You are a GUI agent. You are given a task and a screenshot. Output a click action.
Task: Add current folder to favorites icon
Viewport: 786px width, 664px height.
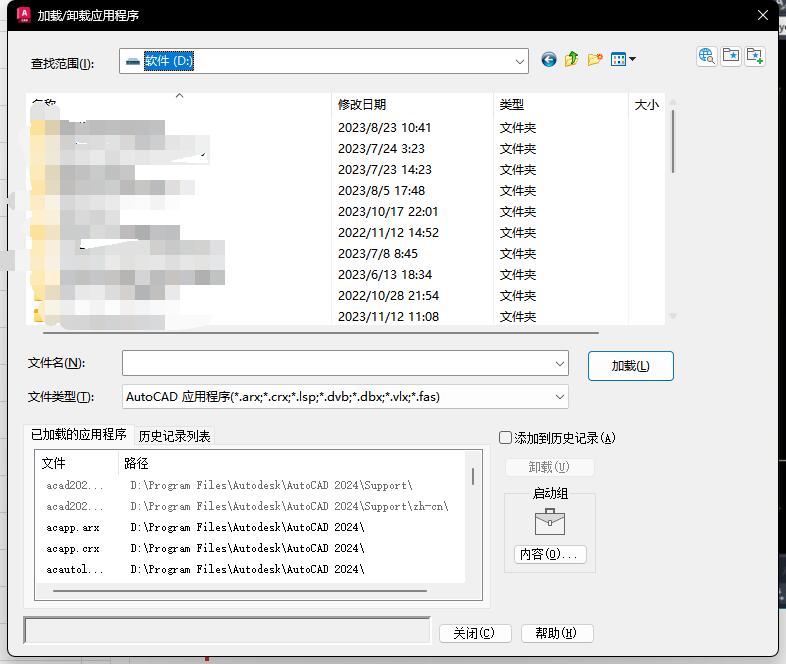pos(755,56)
